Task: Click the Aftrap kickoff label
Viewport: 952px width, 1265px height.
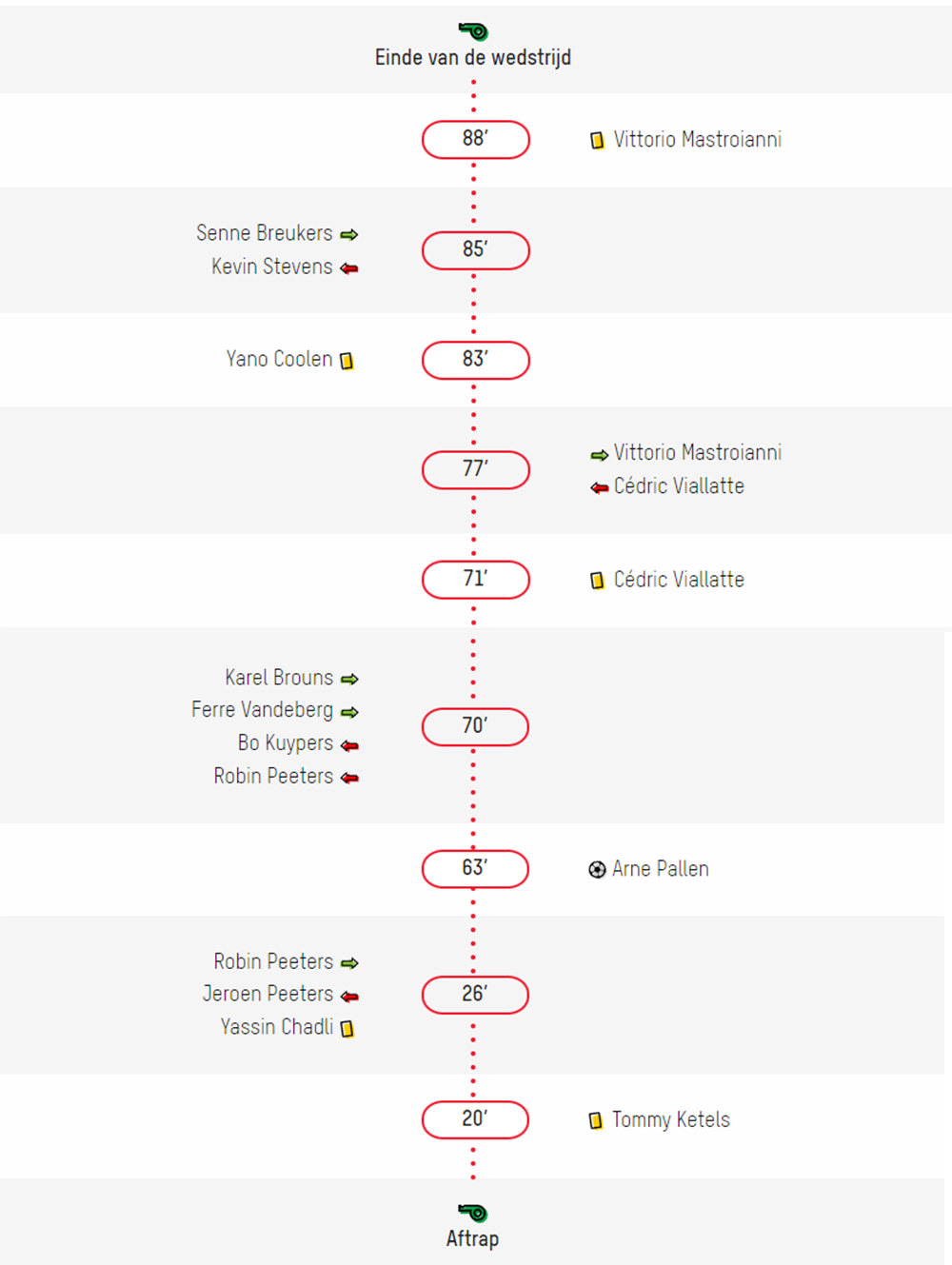Action: pyautogui.click(x=472, y=1238)
